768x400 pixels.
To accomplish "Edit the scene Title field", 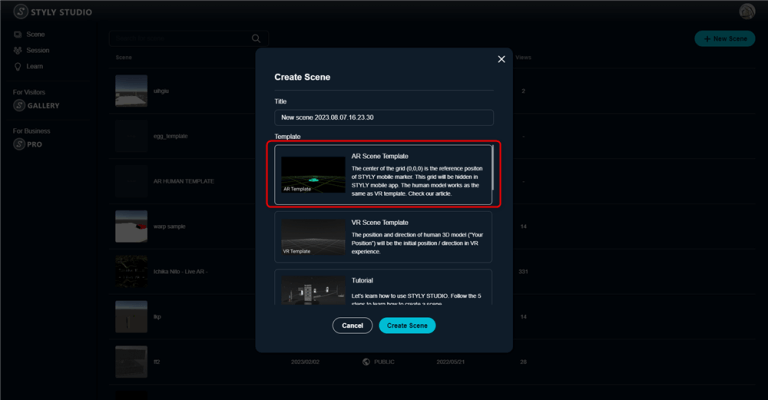I will pyautogui.click(x=384, y=117).
